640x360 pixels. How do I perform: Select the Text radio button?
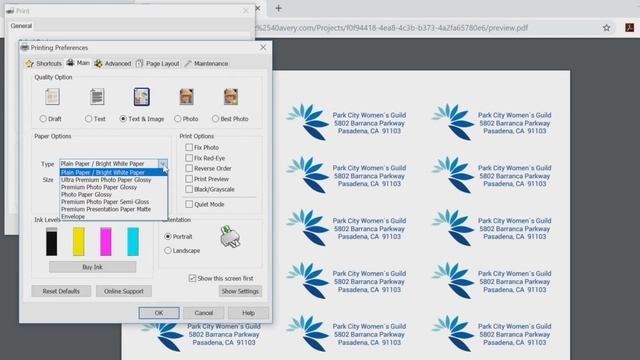click(89, 119)
